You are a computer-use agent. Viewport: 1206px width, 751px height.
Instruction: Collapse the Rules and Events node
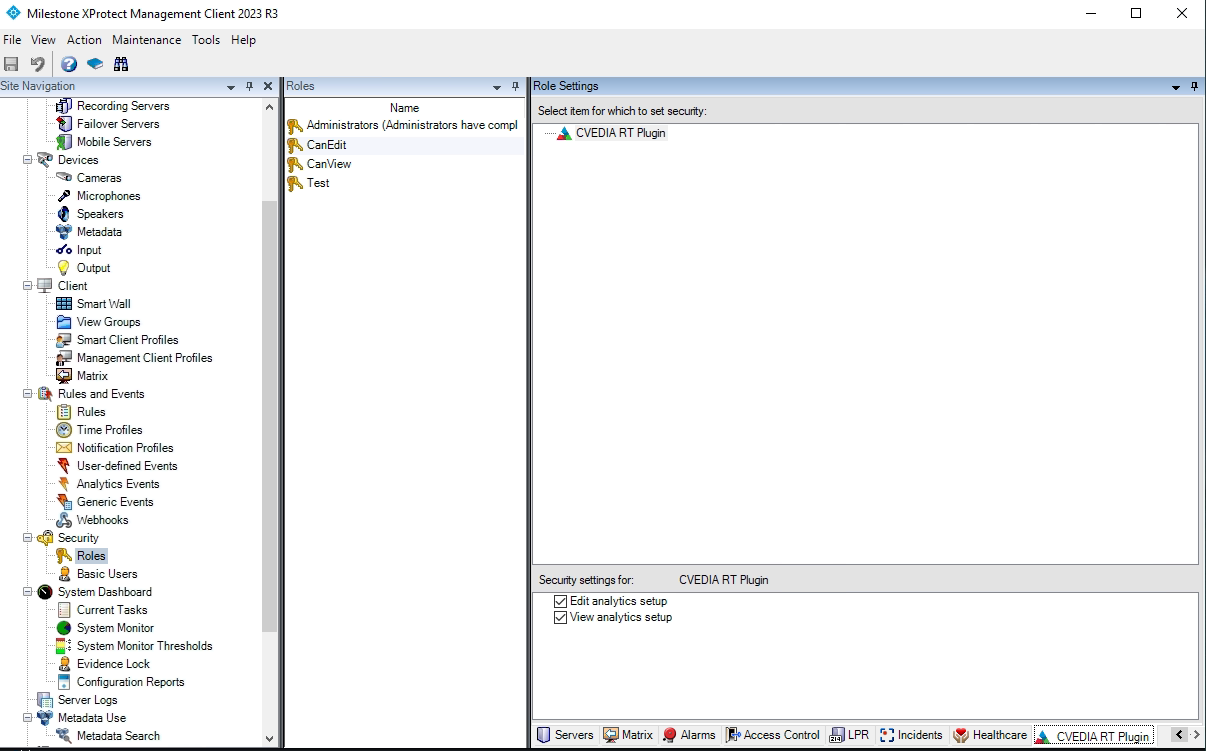point(28,394)
